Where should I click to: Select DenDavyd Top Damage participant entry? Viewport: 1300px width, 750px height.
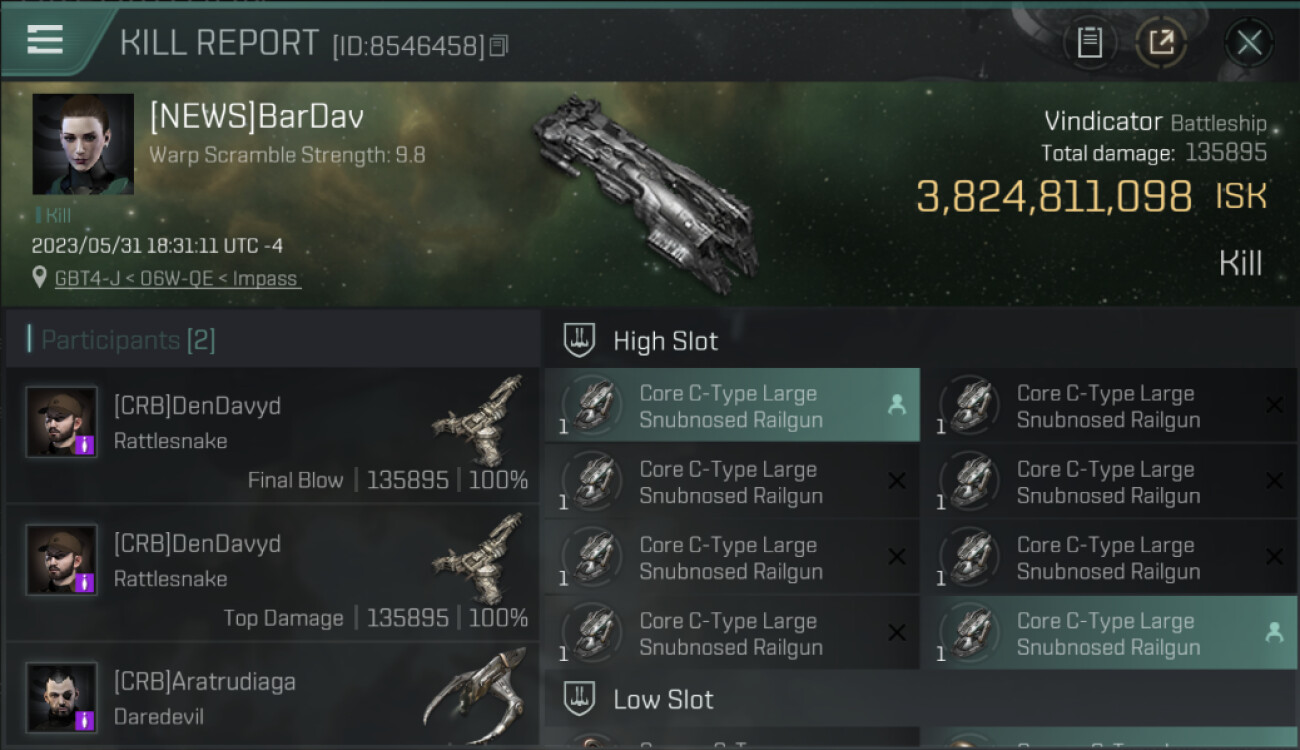(272, 574)
